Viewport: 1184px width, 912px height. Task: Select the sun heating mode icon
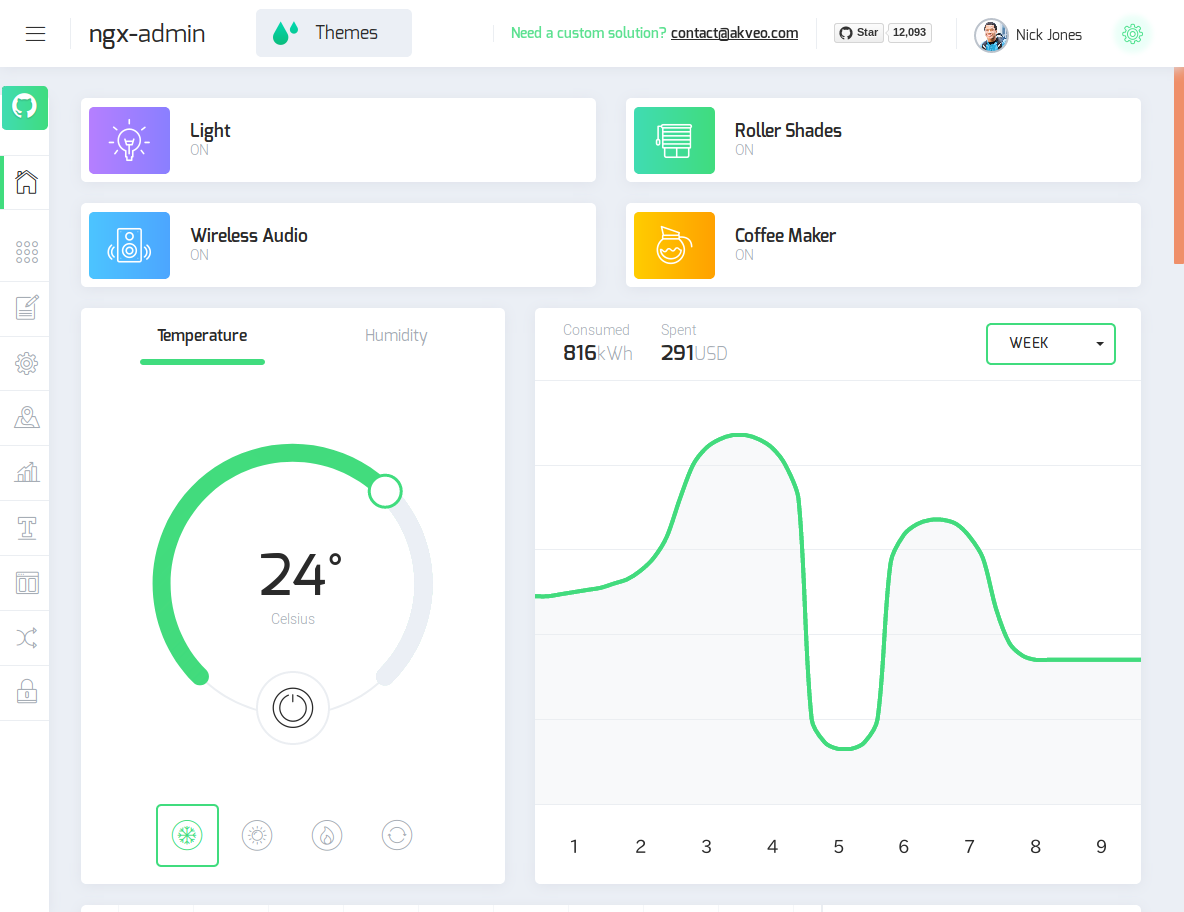pos(257,835)
